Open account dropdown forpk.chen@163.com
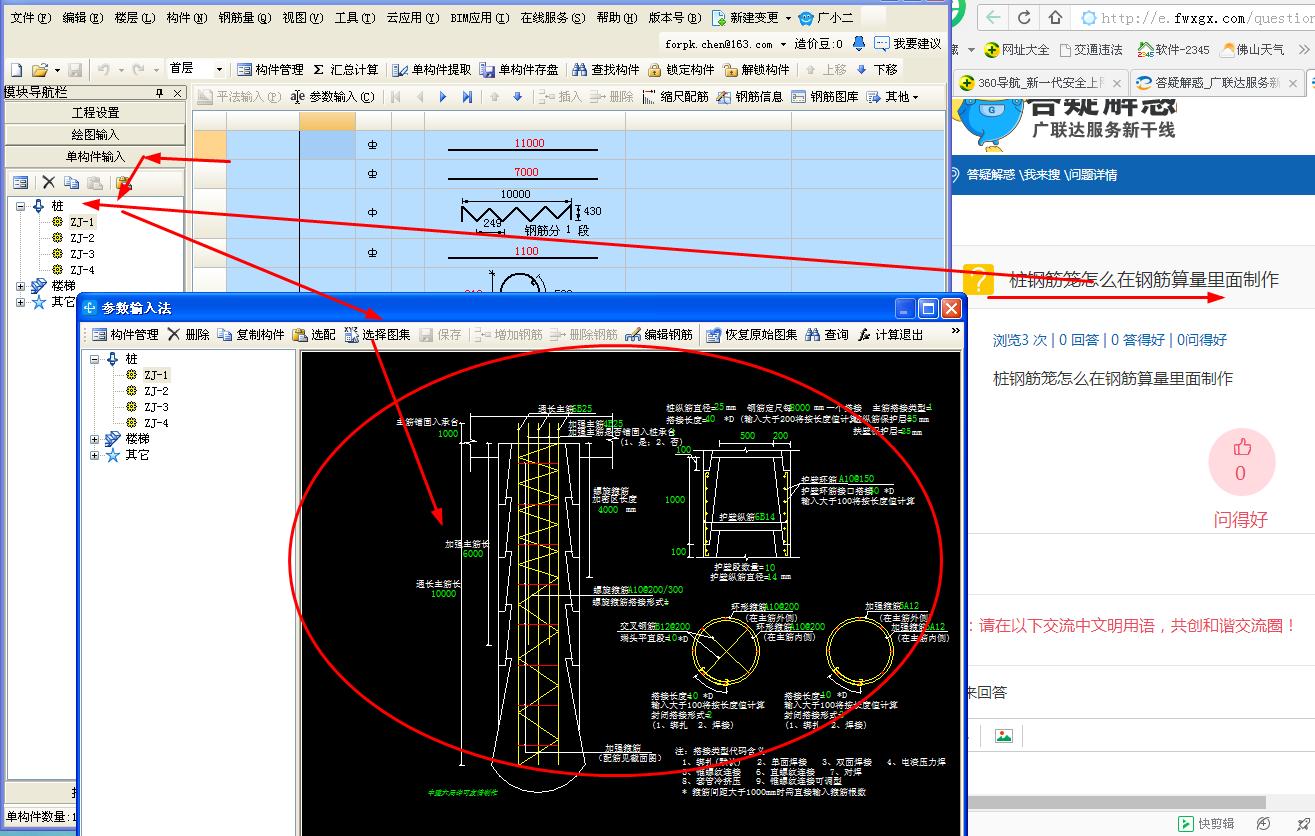Image resolution: width=1315 pixels, height=836 pixels. click(x=725, y=44)
